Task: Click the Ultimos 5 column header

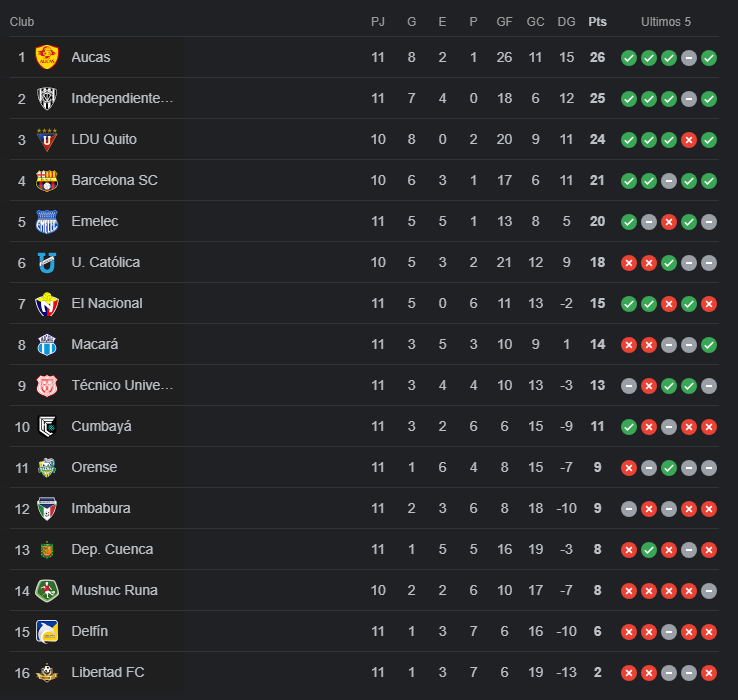Action: click(666, 22)
